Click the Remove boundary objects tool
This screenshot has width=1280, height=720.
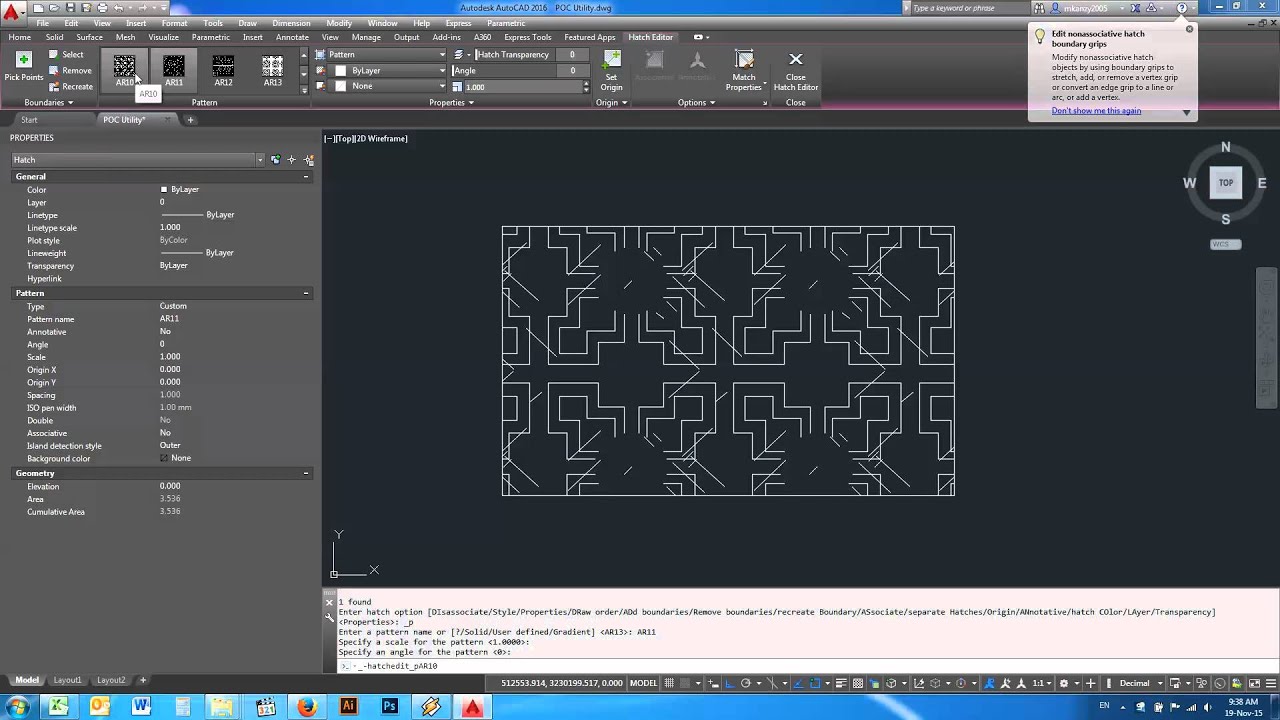[x=70, y=71]
